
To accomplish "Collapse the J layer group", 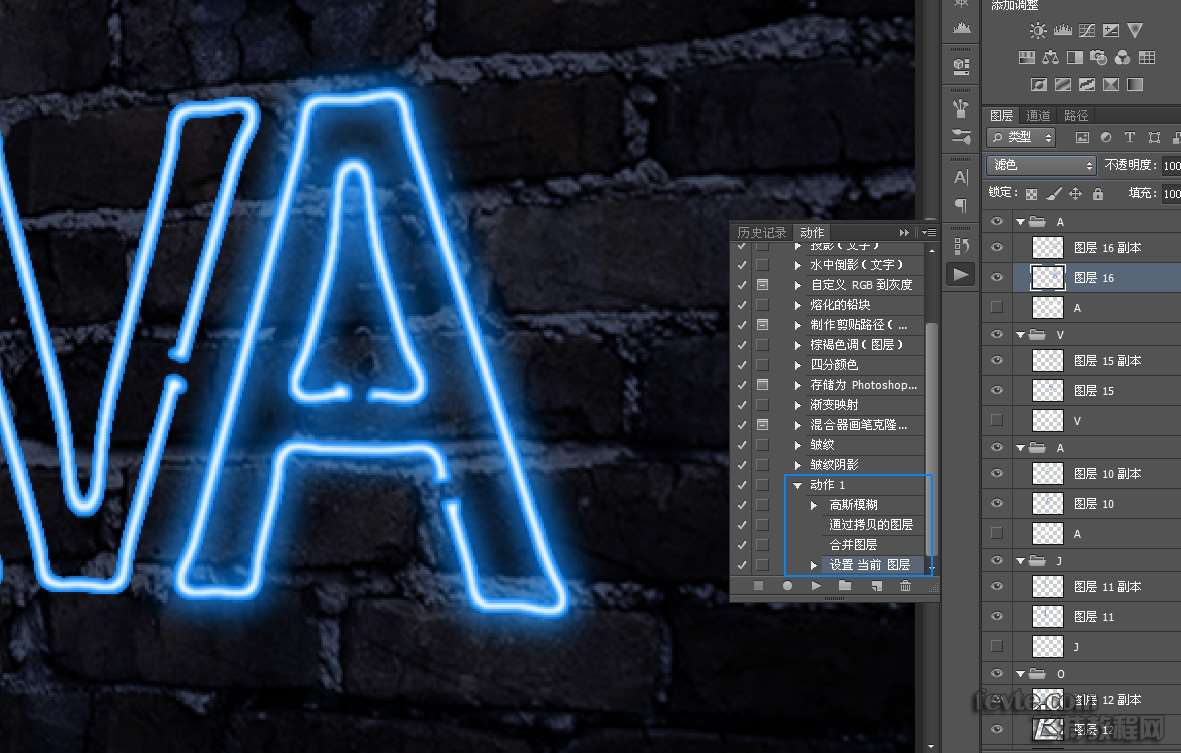I will [x=1021, y=560].
